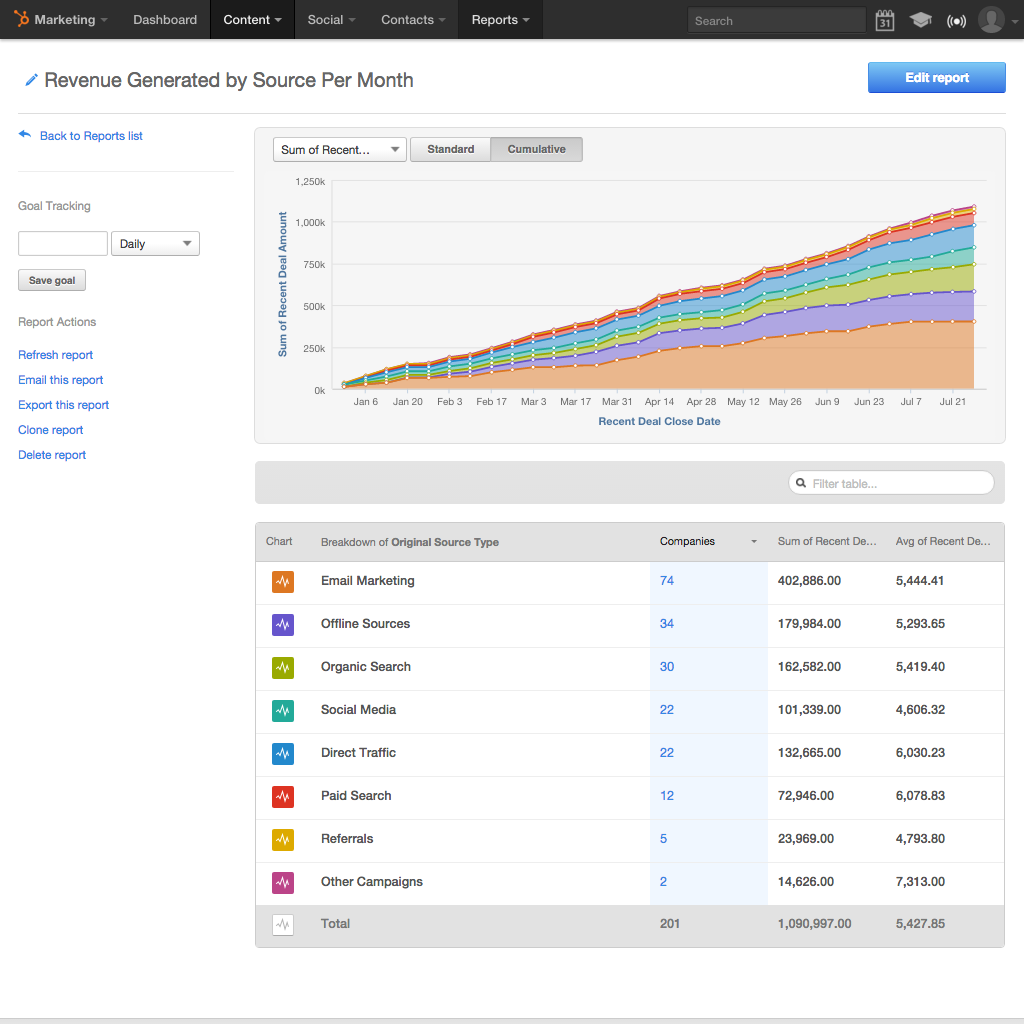The height and width of the screenshot is (1024, 1024).
Task: Toggle Email Marketing chart series
Action: tap(283, 582)
